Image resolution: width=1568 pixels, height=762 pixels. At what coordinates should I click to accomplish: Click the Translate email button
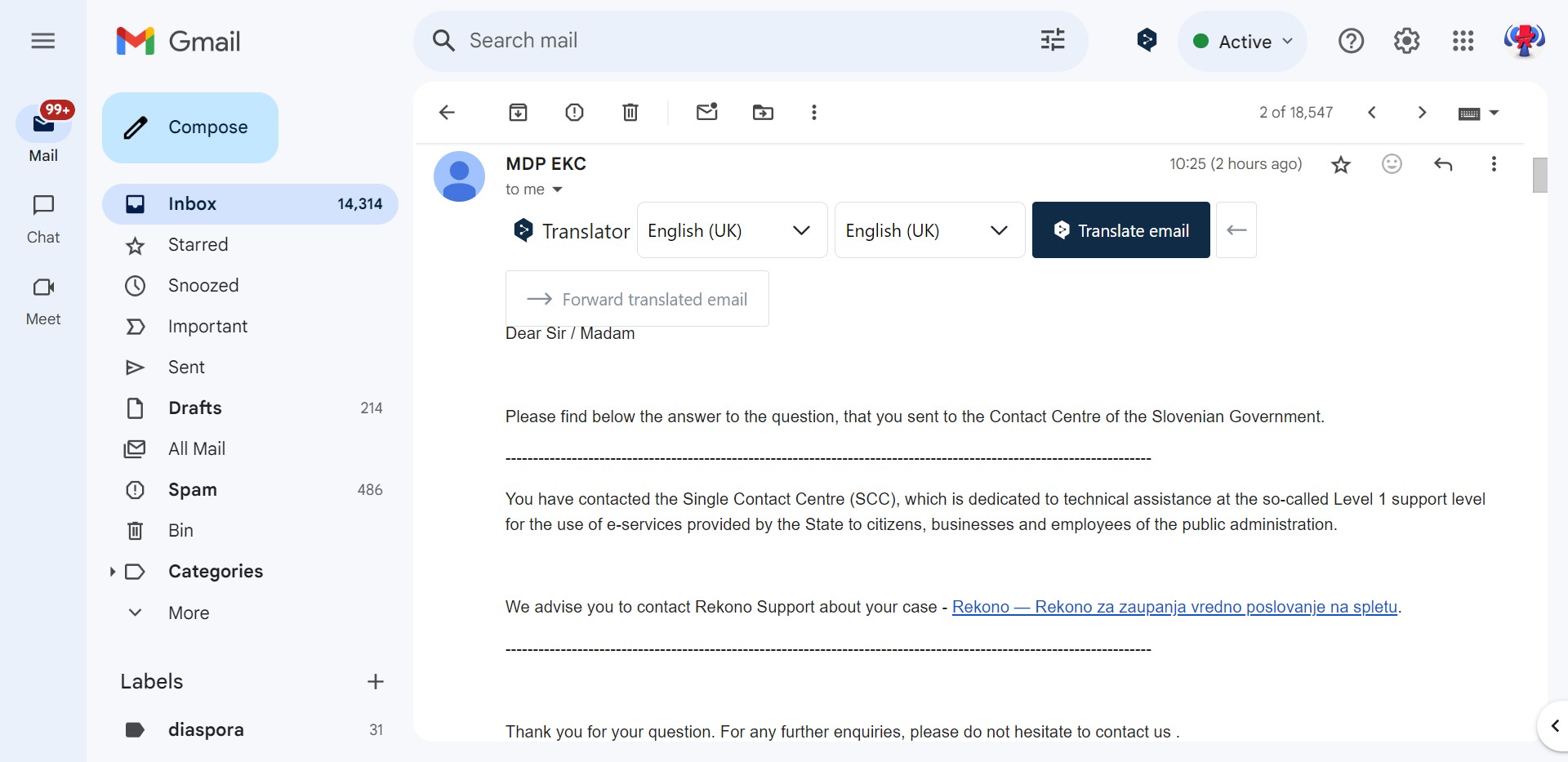click(1120, 230)
